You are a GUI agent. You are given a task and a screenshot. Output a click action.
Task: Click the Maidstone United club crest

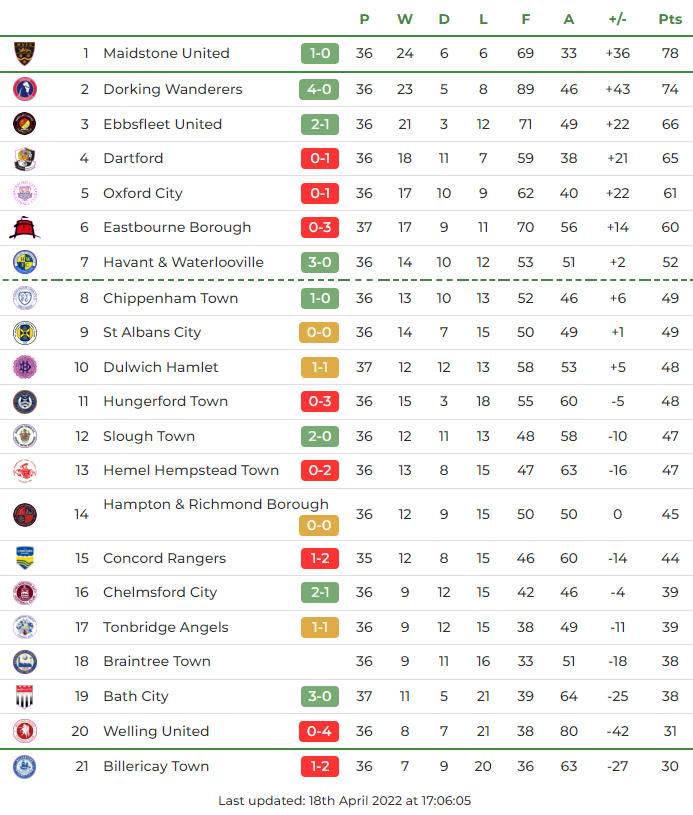[x=24, y=54]
